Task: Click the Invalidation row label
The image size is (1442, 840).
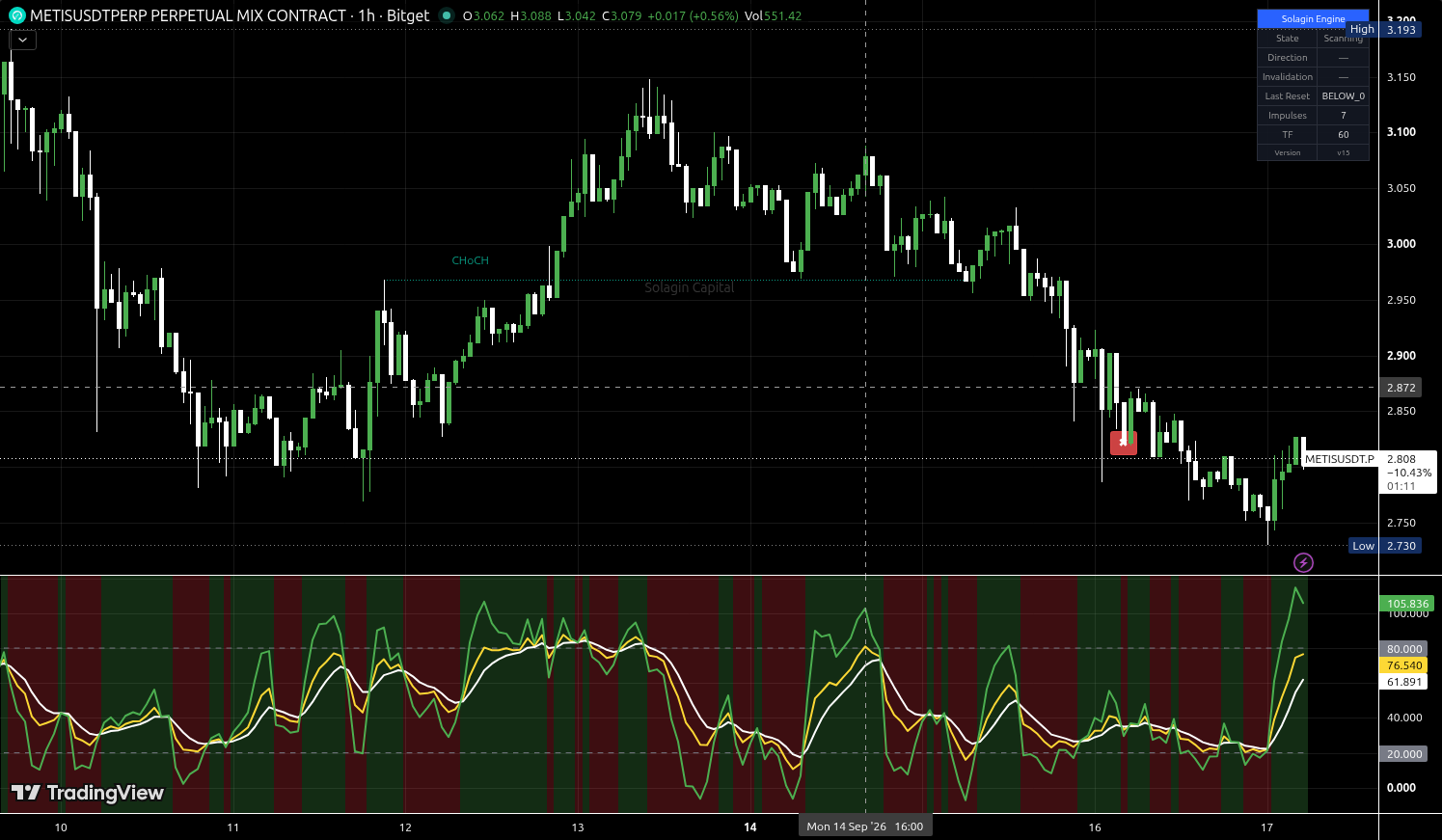Action: (1288, 77)
